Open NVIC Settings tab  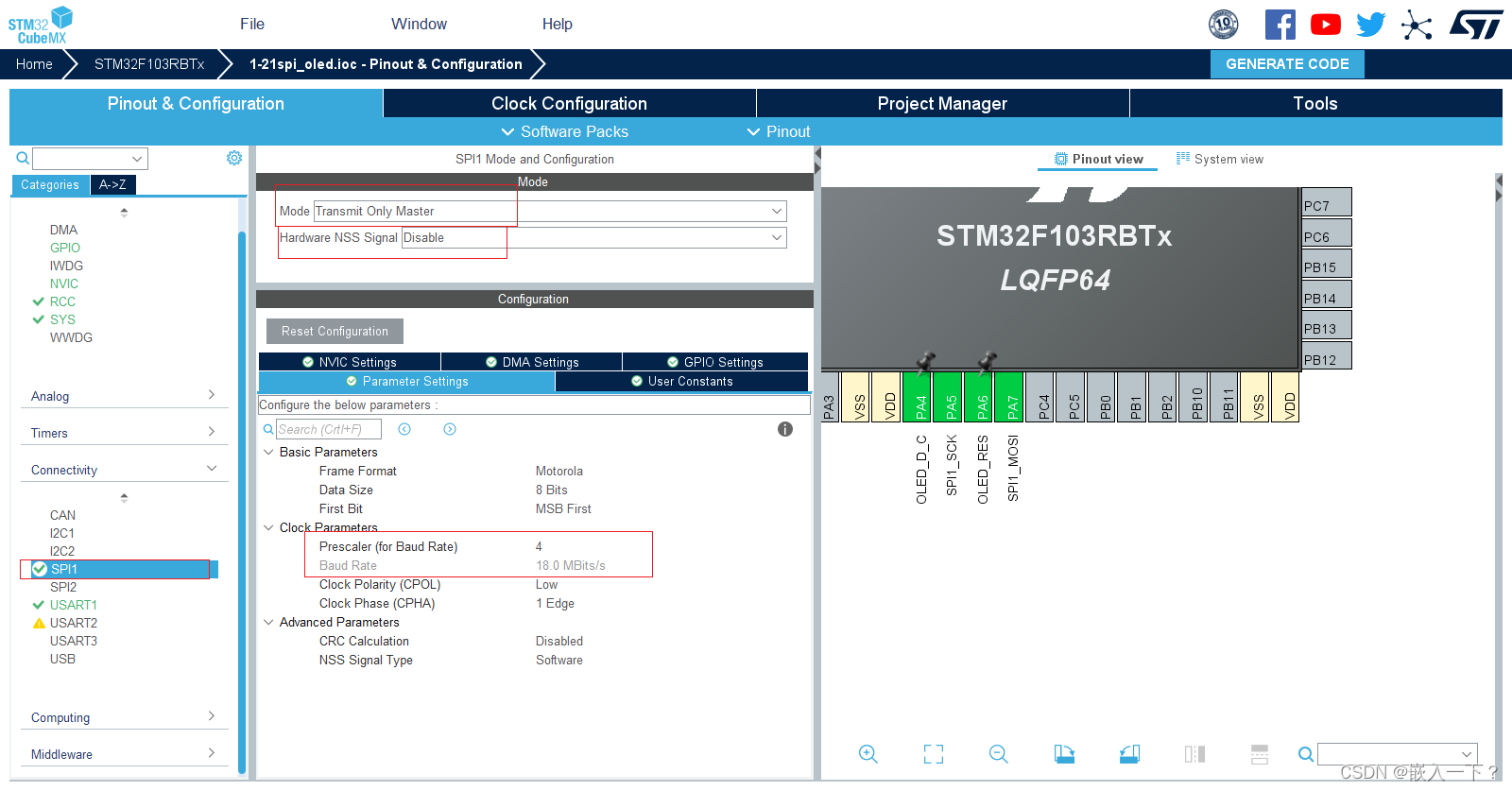pos(350,362)
